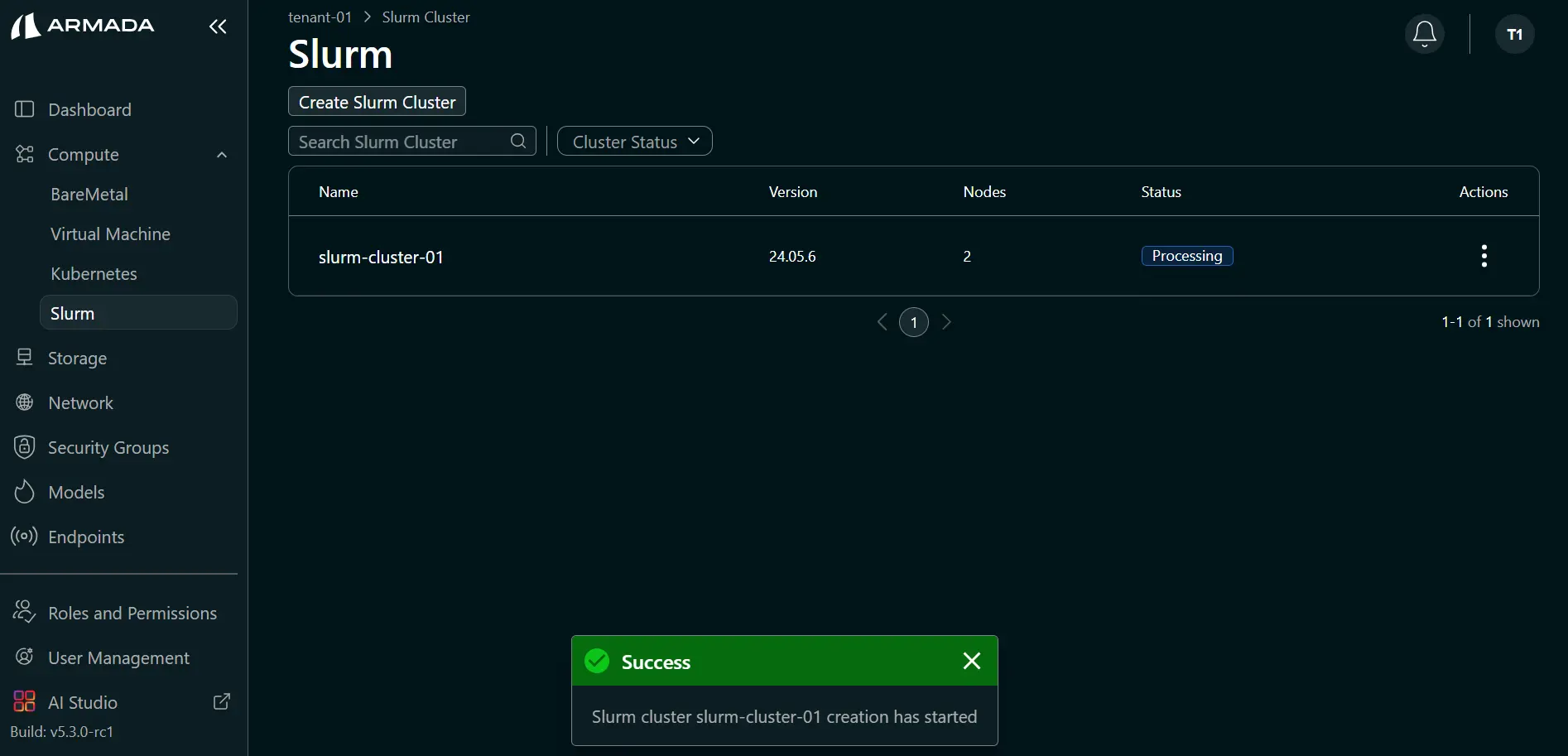The image size is (1568, 756).
Task: Open the notifications bell
Action: 1424,34
